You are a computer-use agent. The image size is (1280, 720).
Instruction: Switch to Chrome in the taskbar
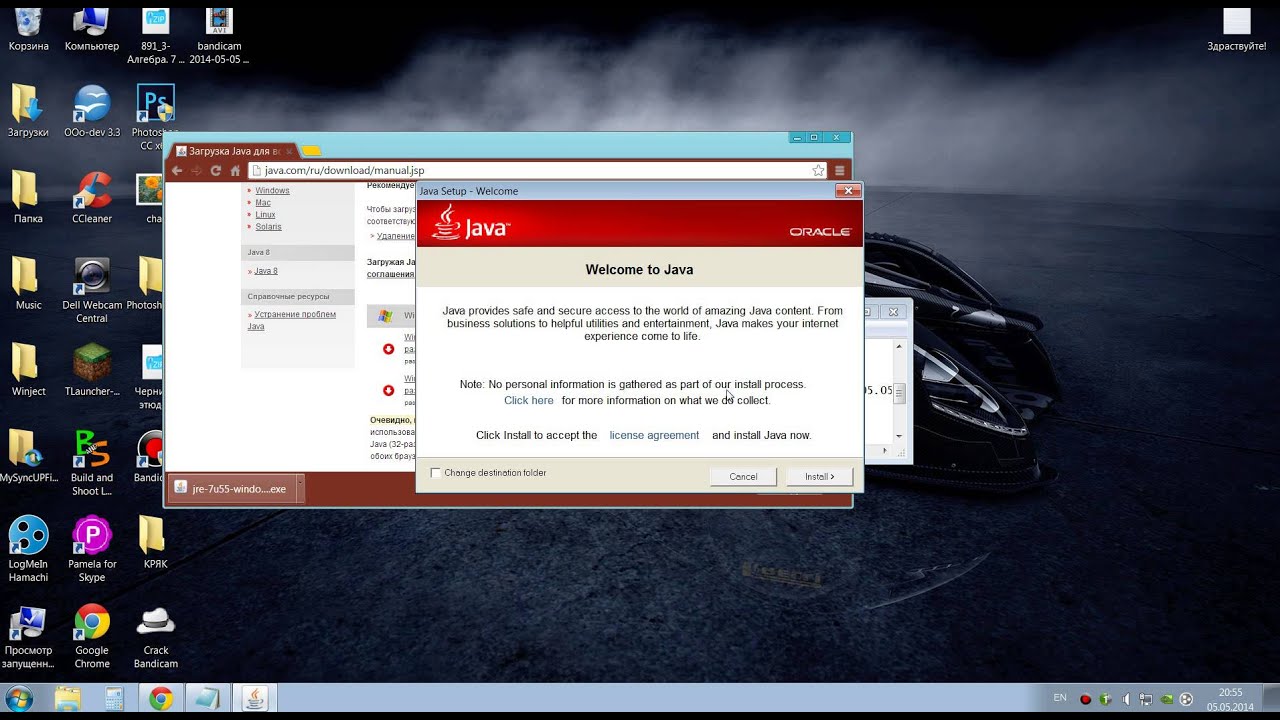(x=161, y=698)
